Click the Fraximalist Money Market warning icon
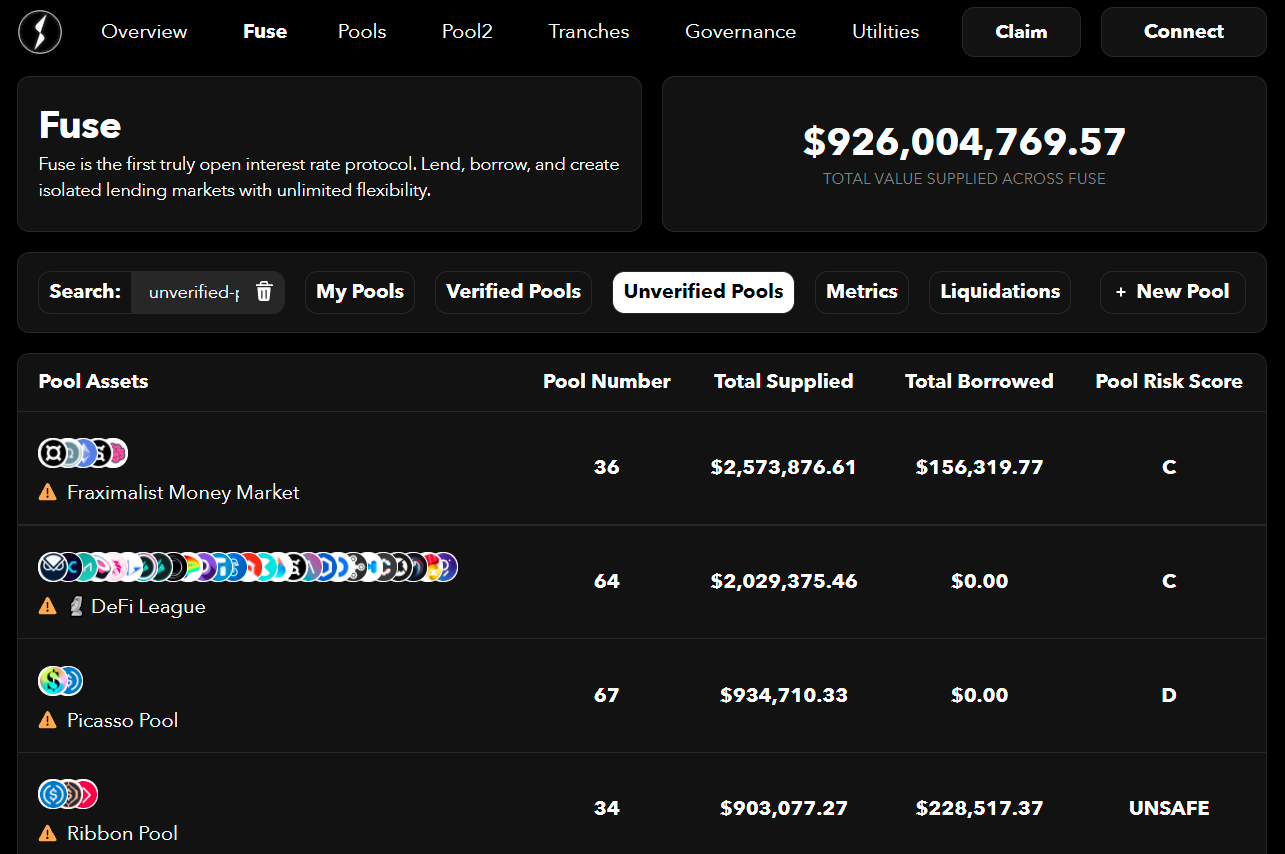Screen dimensions: 1285x854 (47, 492)
